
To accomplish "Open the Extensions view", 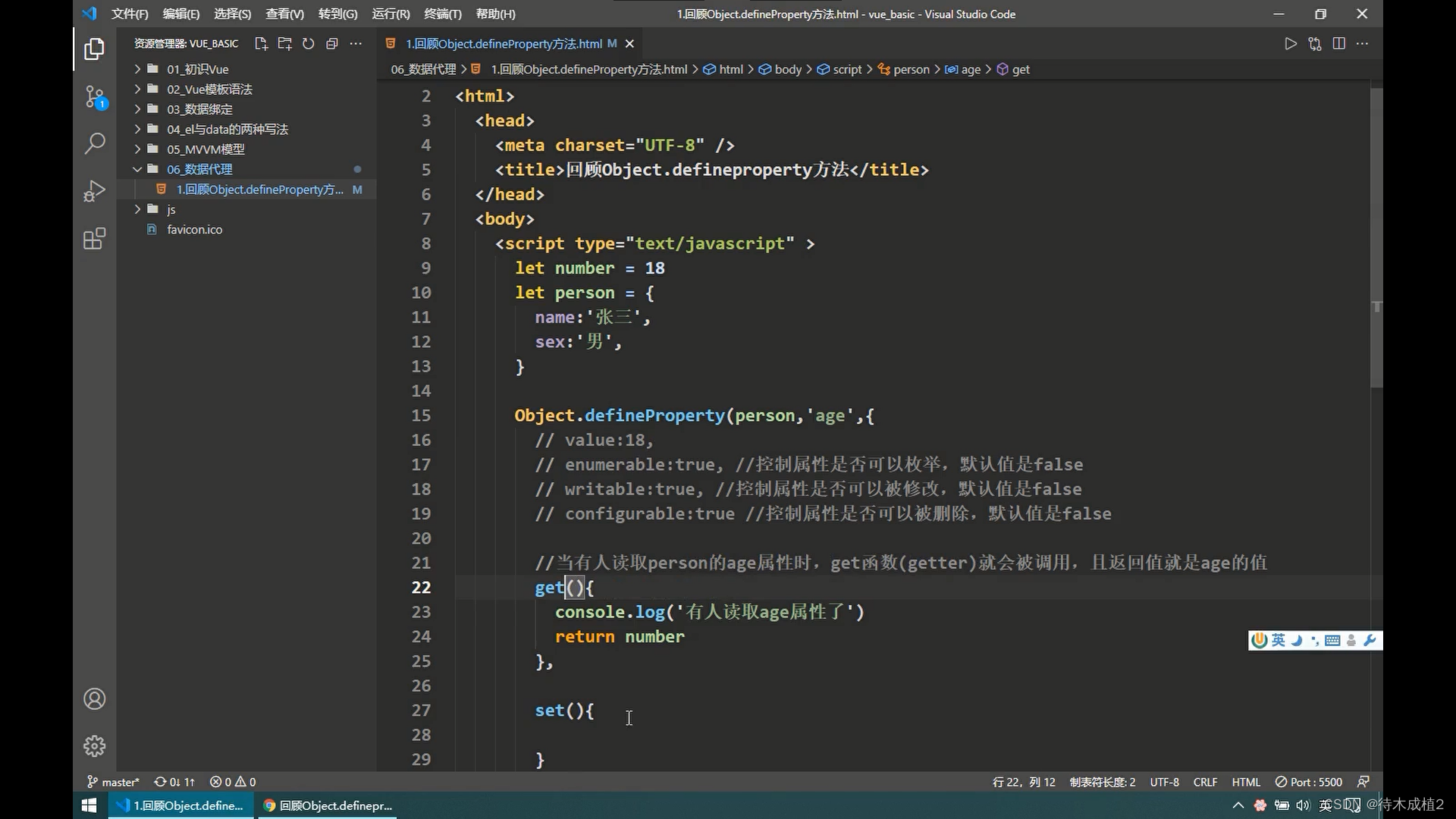I will click(x=94, y=239).
